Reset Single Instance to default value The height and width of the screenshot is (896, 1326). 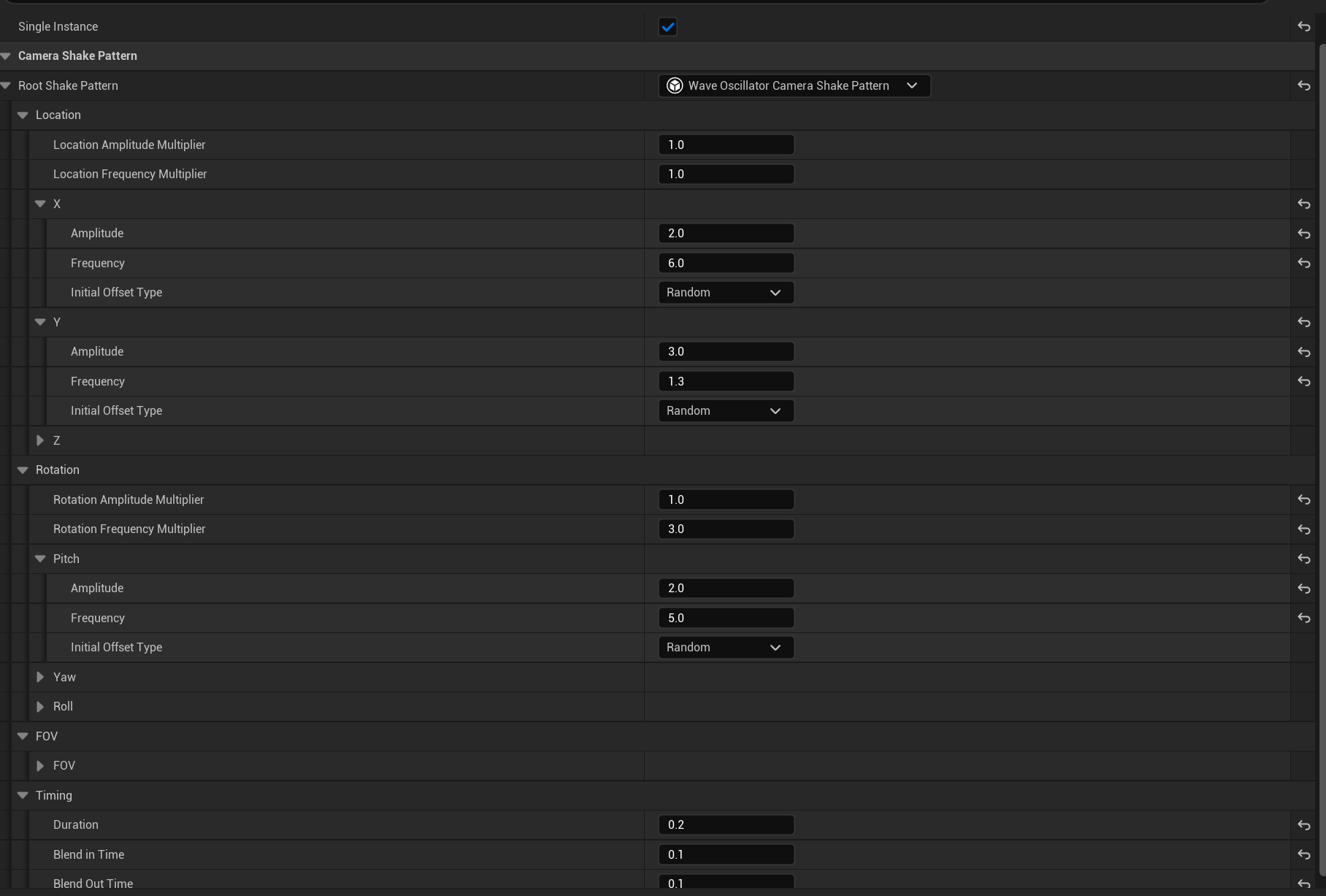pyautogui.click(x=1303, y=27)
